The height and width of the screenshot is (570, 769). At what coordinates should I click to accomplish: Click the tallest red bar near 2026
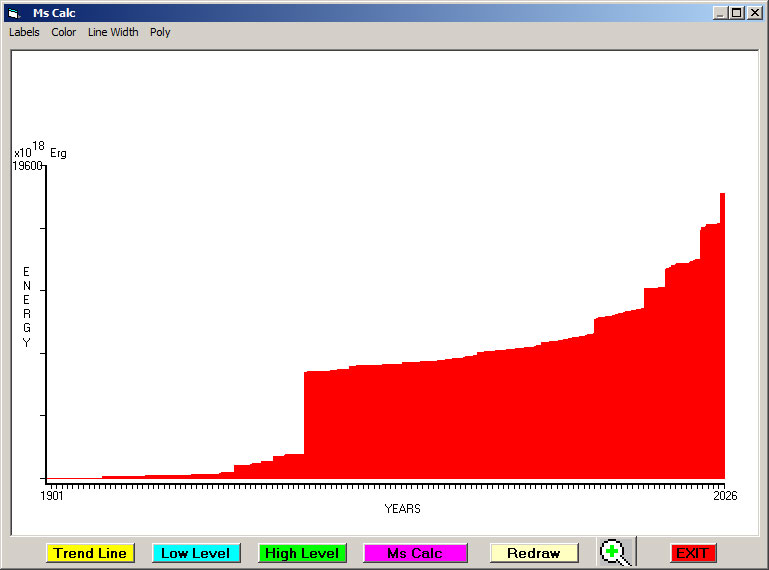[722, 330]
